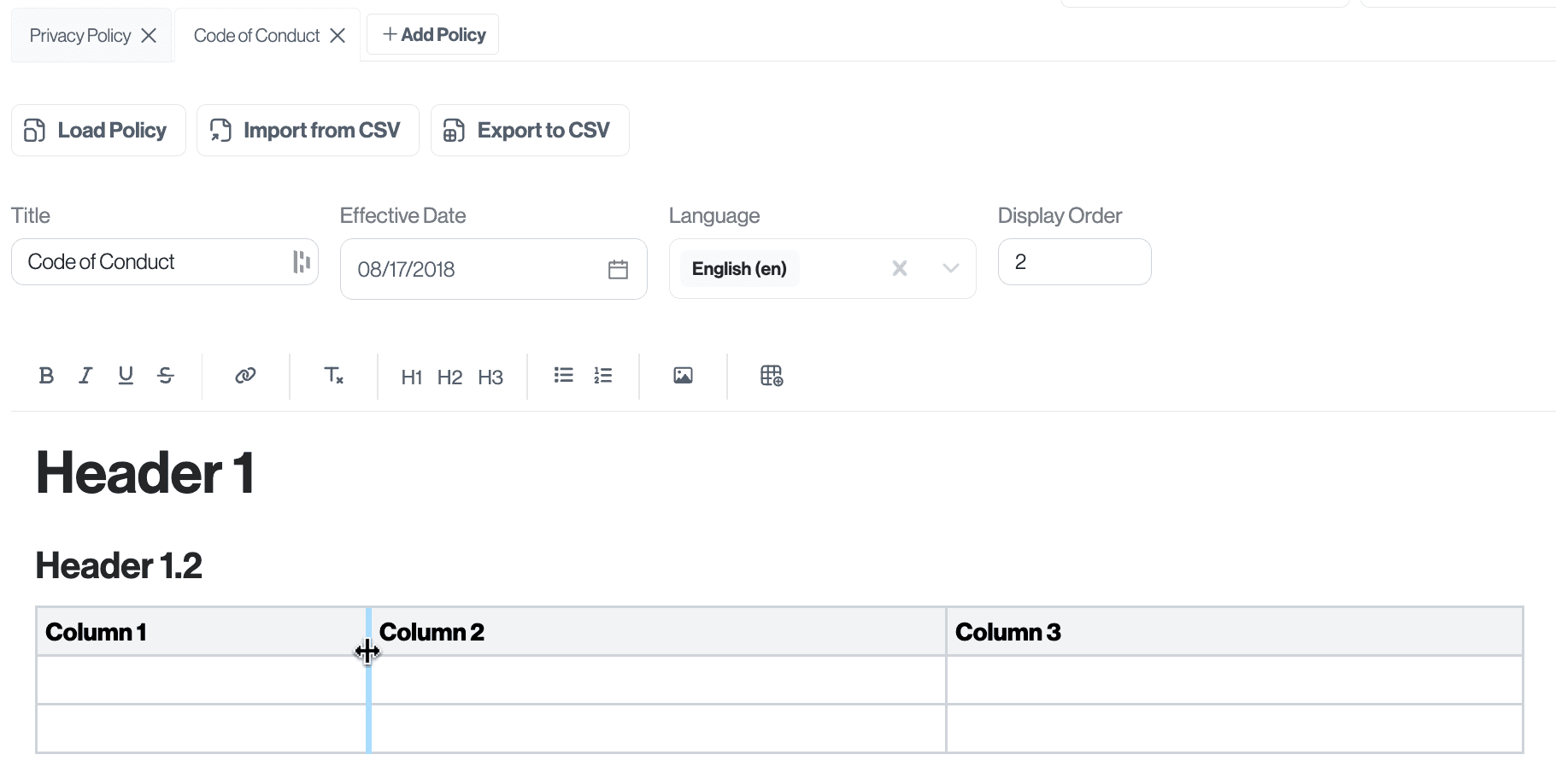This screenshot has width=1556, height=784.
Task: Toggle bold formatting
Action: pos(46,376)
